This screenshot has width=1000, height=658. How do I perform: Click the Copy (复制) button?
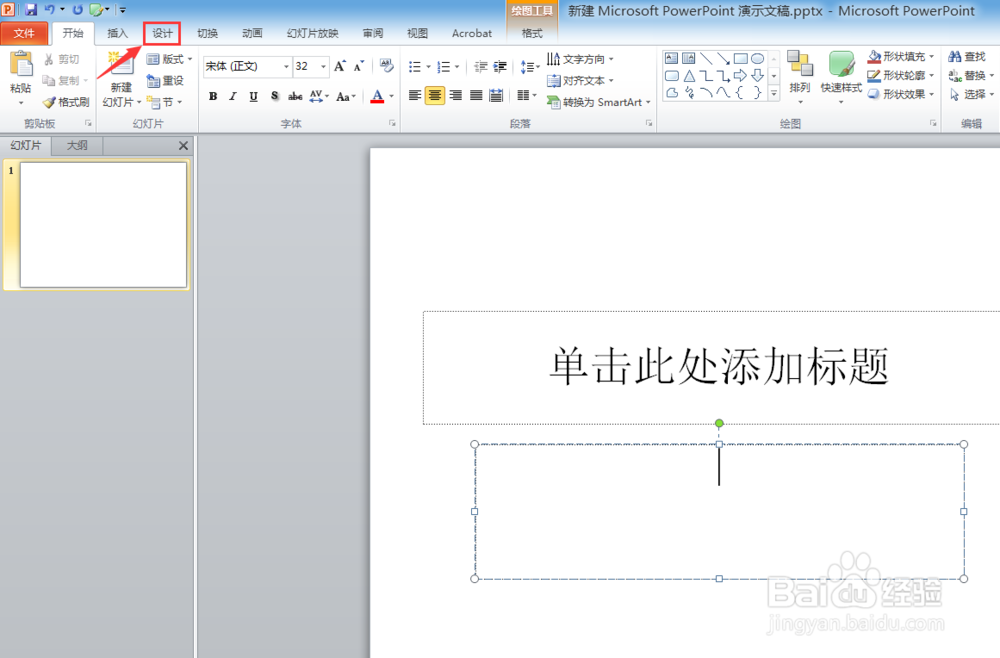pyautogui.click(x=65, y=80)
